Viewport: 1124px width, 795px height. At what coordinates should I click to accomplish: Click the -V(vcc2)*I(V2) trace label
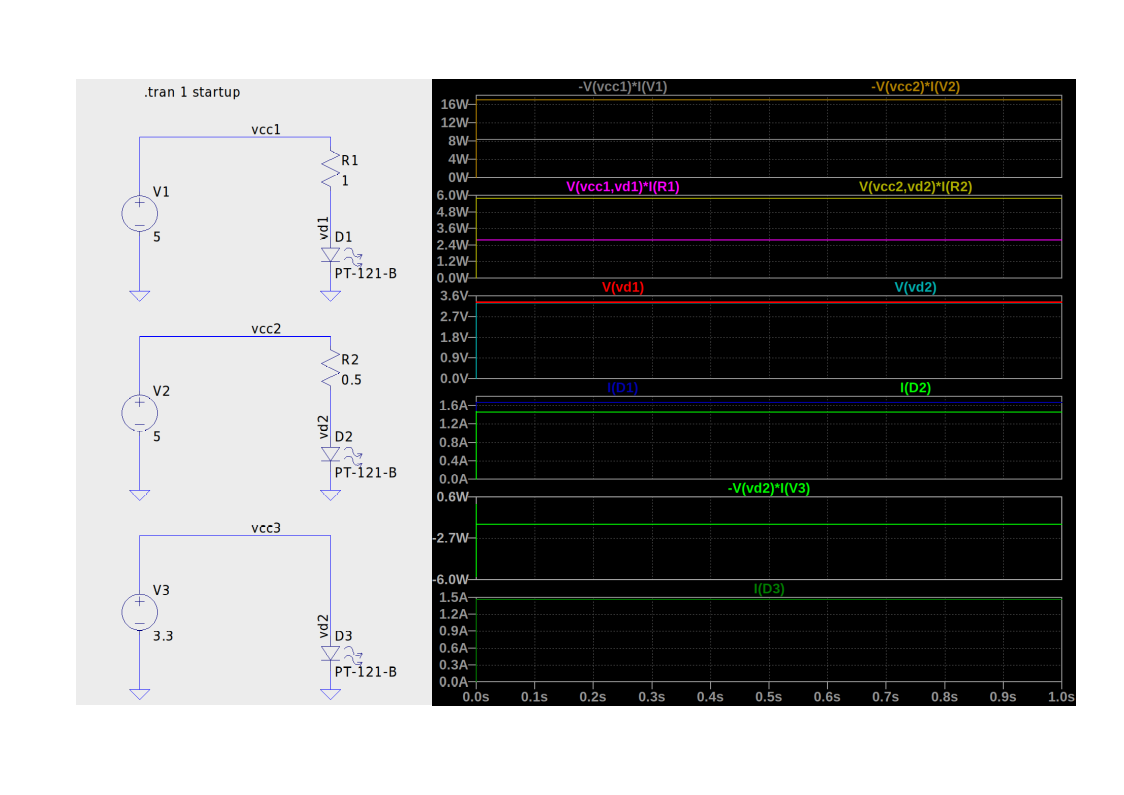coord(915,87)
